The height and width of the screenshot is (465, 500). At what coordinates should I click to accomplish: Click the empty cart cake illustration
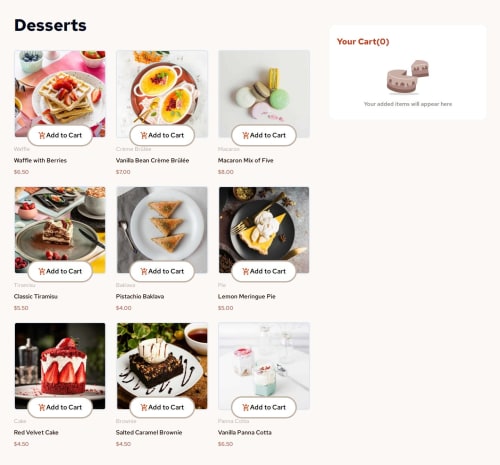click(408, 77)
